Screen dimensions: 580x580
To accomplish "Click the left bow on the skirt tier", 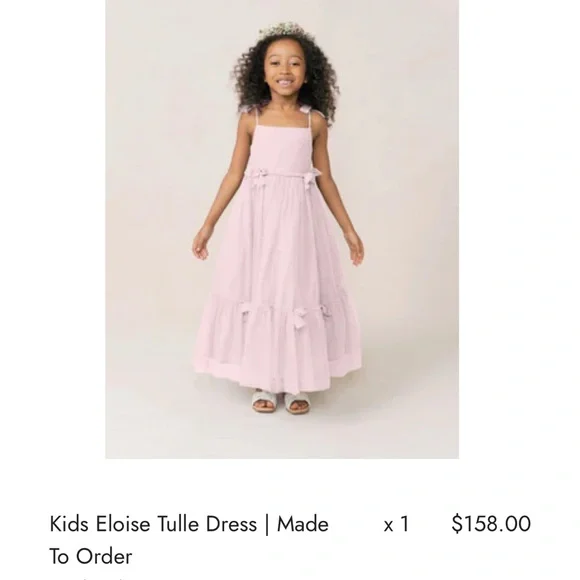I will tap(245, 311).
